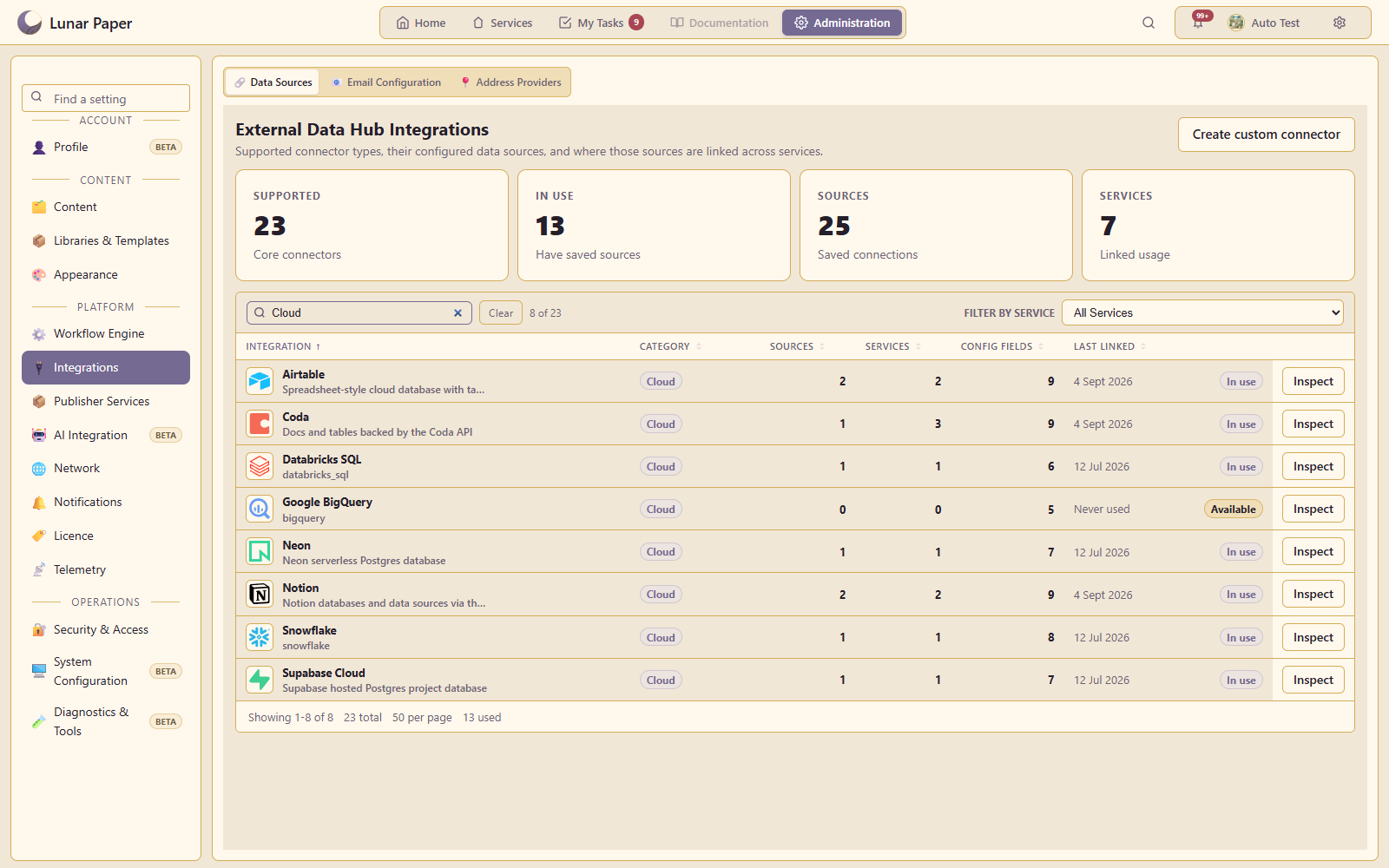Click the Find a setting field
The width and height of the screenshot is (1389, 868).
[x=106, y=98]
